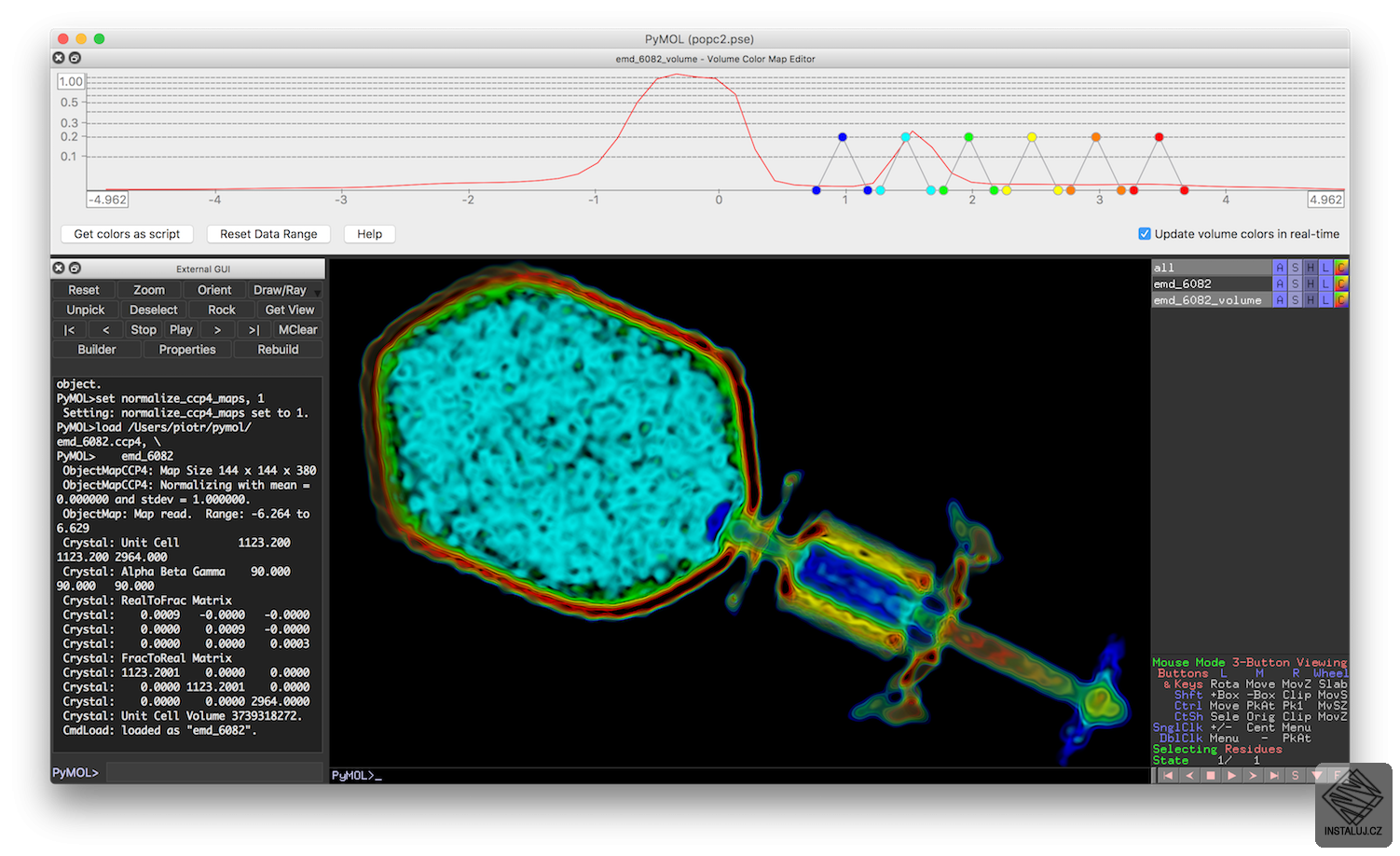The width and height of the screenshot is (1400, 856).
Task: Open Show menu for all
Action: (1296, 268)
